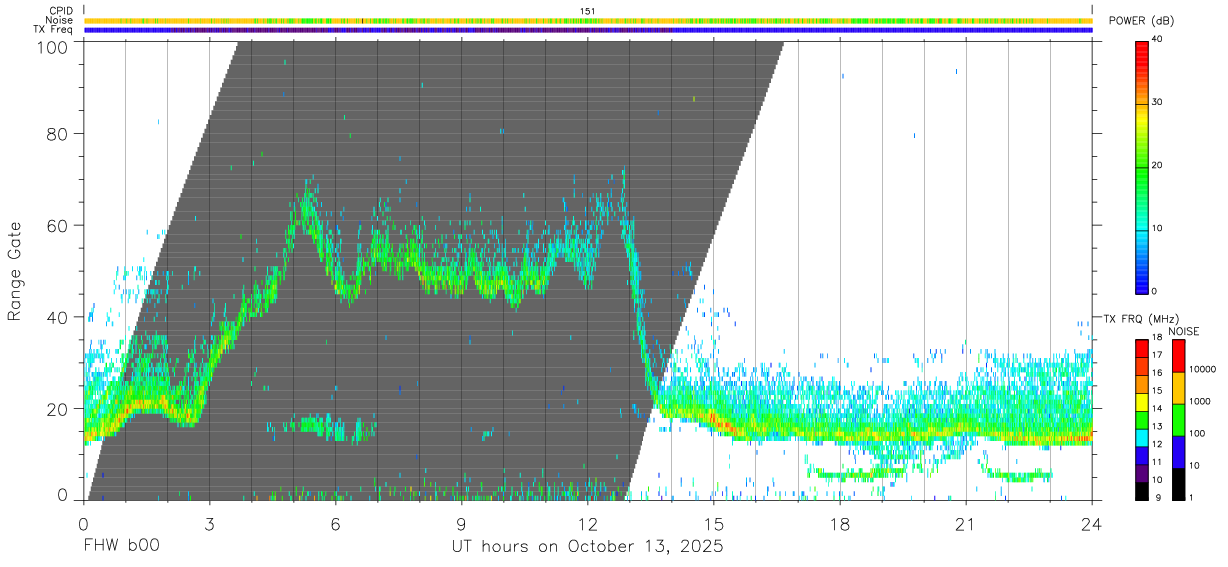
Task: Click the 30 tick on POWER scale
Action: pyautogui.click(x=1159, y=102)
